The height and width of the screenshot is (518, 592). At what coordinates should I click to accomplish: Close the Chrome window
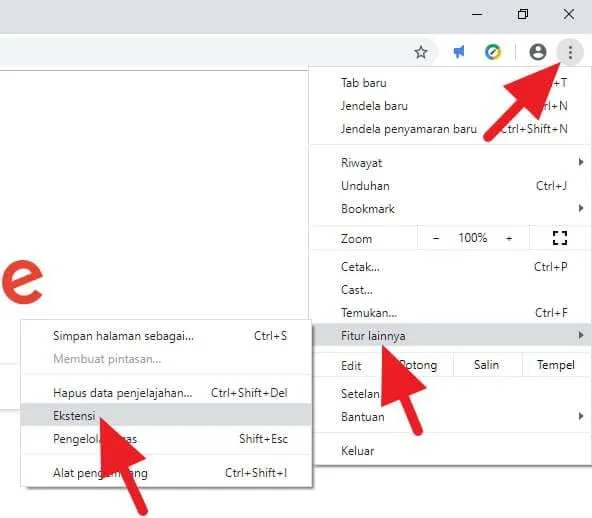click(x=569, y=14)
